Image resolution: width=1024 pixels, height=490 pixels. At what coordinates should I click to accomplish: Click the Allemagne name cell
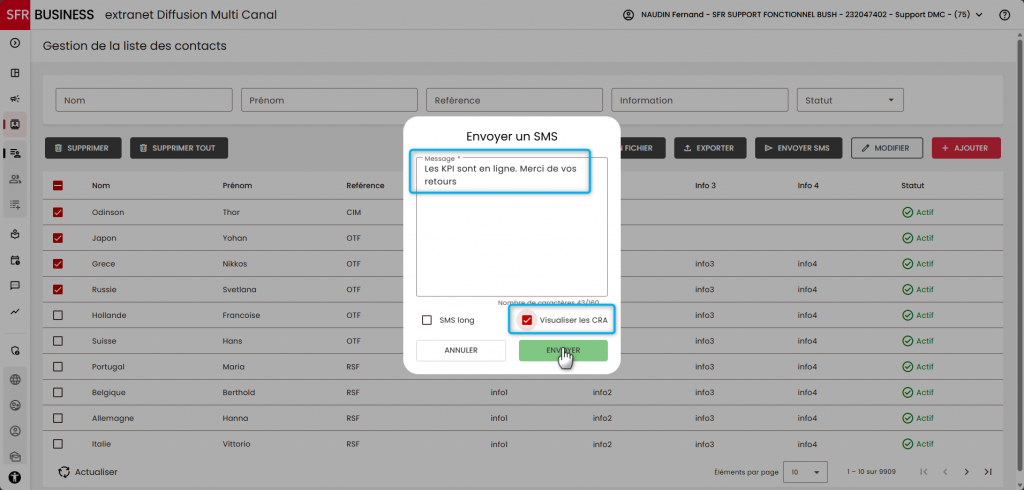coord(113,418)
